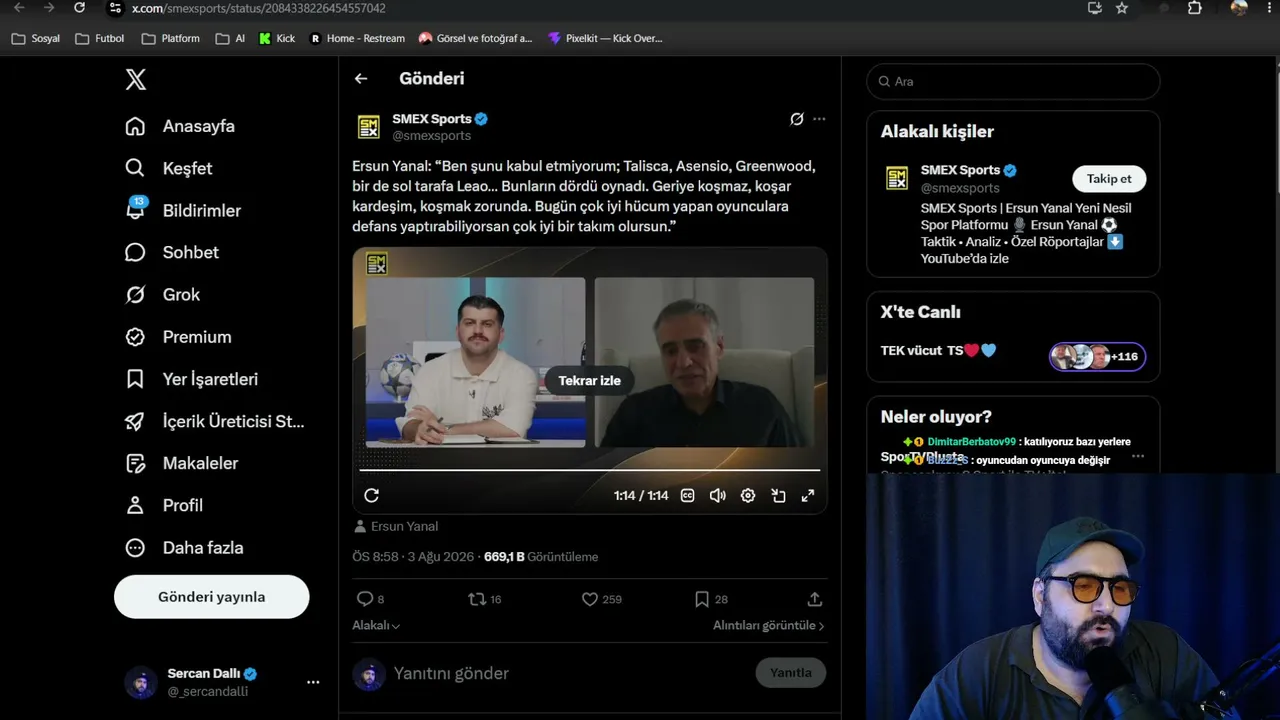This screenshot has height=720, width=1280.
Task: Open the Sercan Dallı account three-dot menu
Action: pyautogui.click(x=313, y=682)
